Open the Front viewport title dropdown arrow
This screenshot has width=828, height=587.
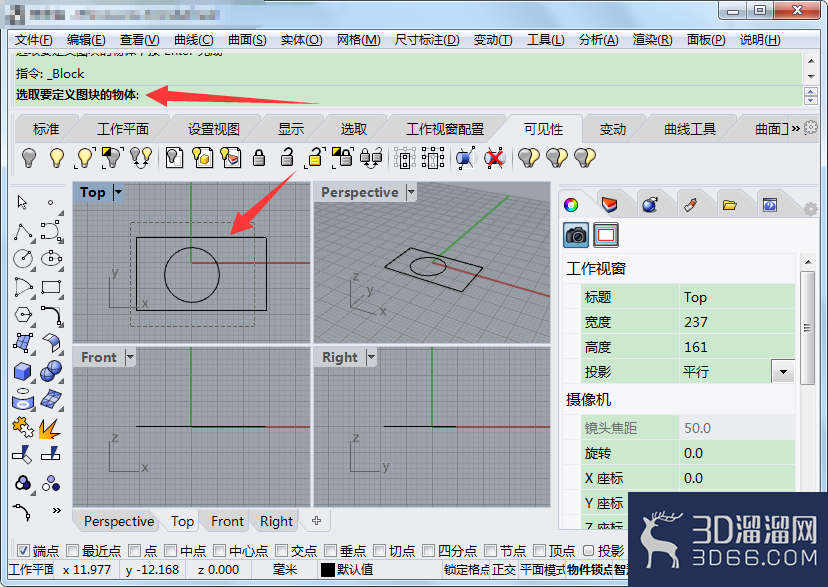click(130, 357)
